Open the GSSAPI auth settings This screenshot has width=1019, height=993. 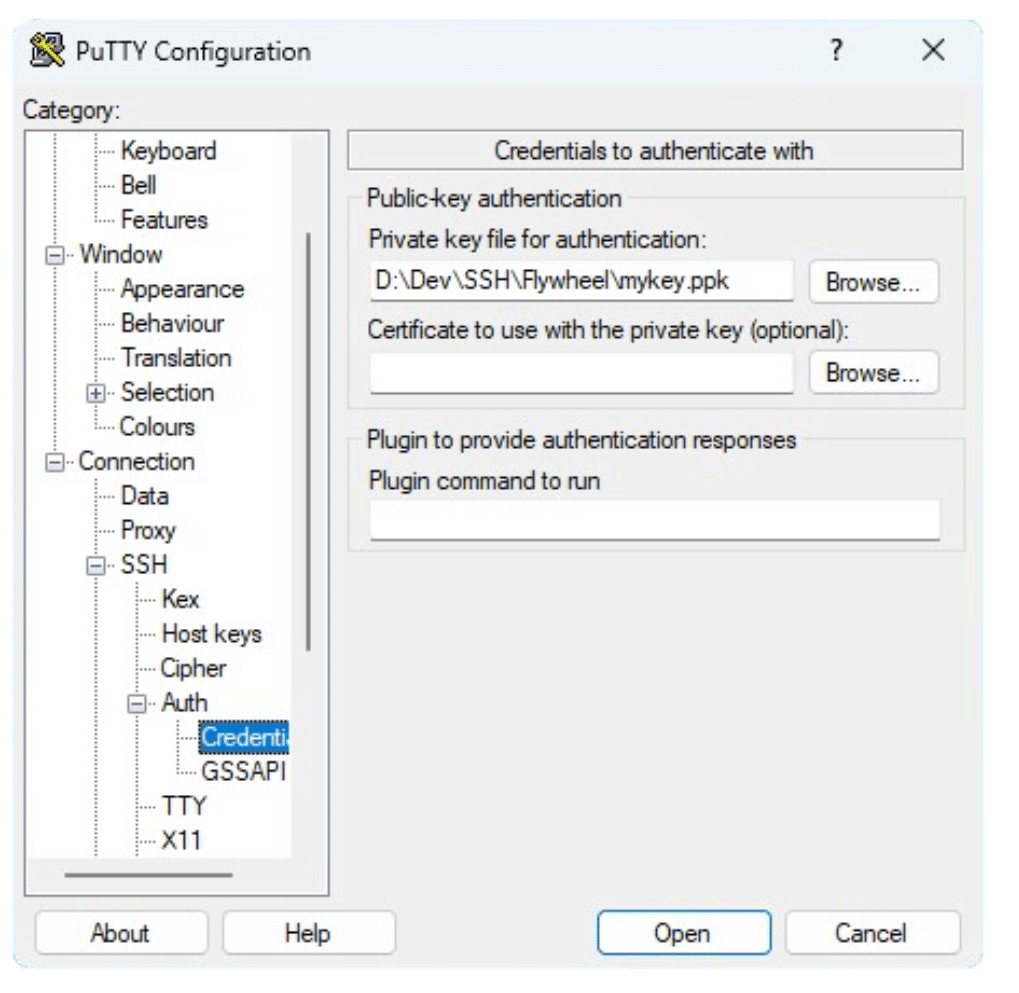(x=243, y=772)
